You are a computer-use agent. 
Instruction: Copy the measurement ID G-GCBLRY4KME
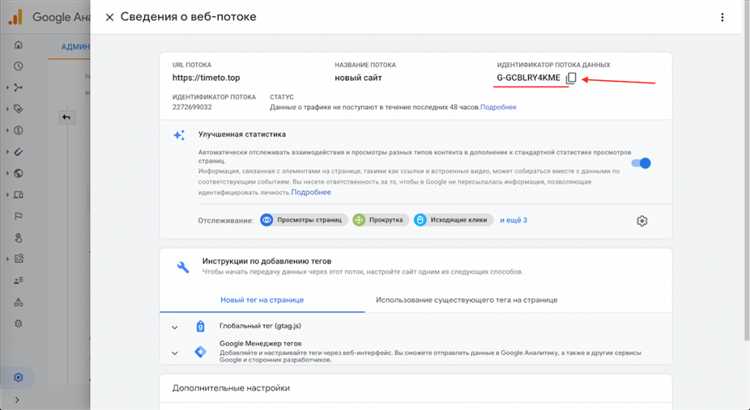click(571, 78)
